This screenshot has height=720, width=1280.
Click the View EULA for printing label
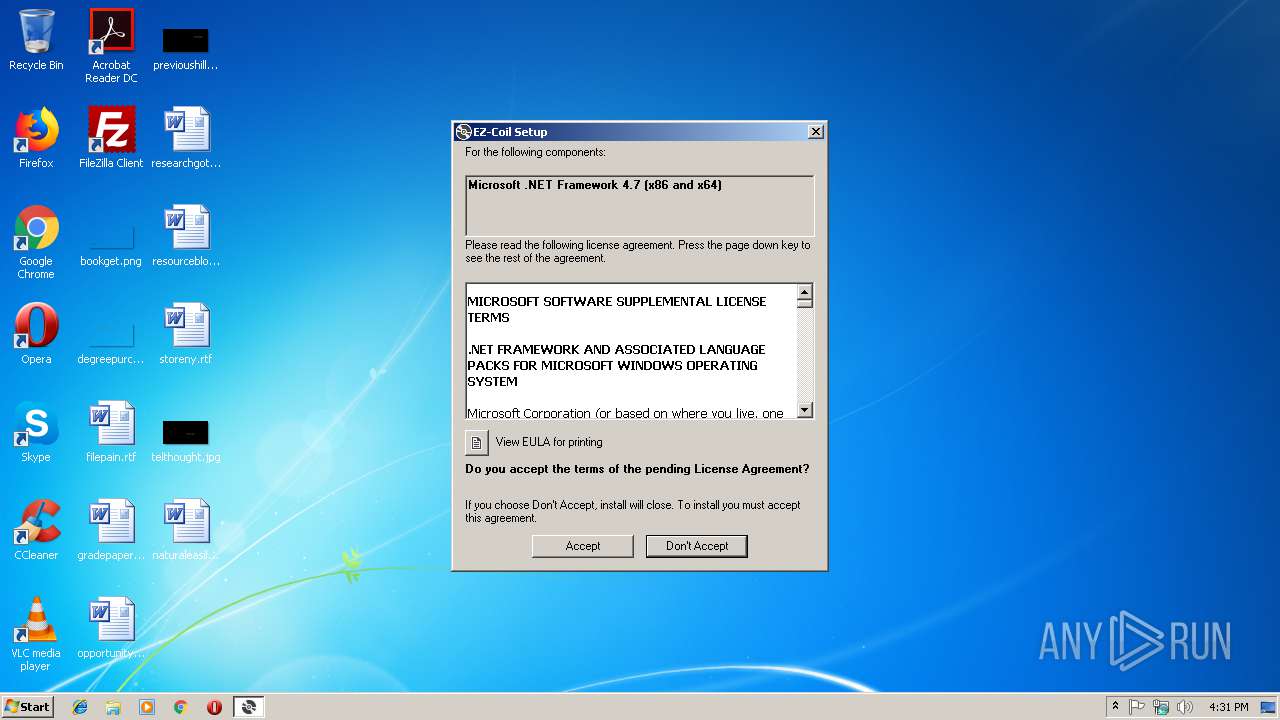coord(549,442)
